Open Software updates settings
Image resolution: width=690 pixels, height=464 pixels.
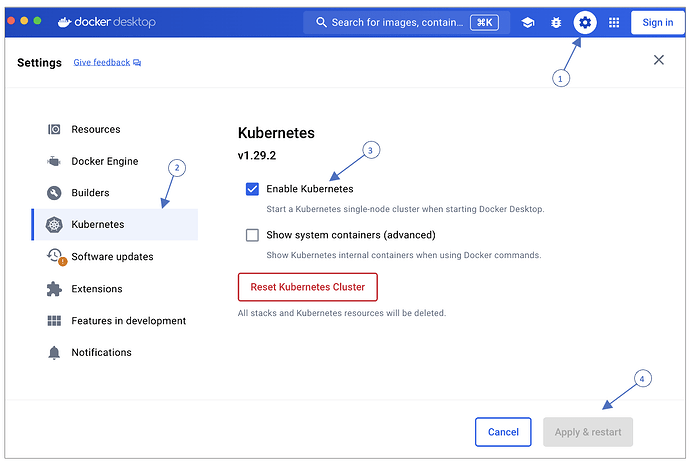(x=116, y=256)
